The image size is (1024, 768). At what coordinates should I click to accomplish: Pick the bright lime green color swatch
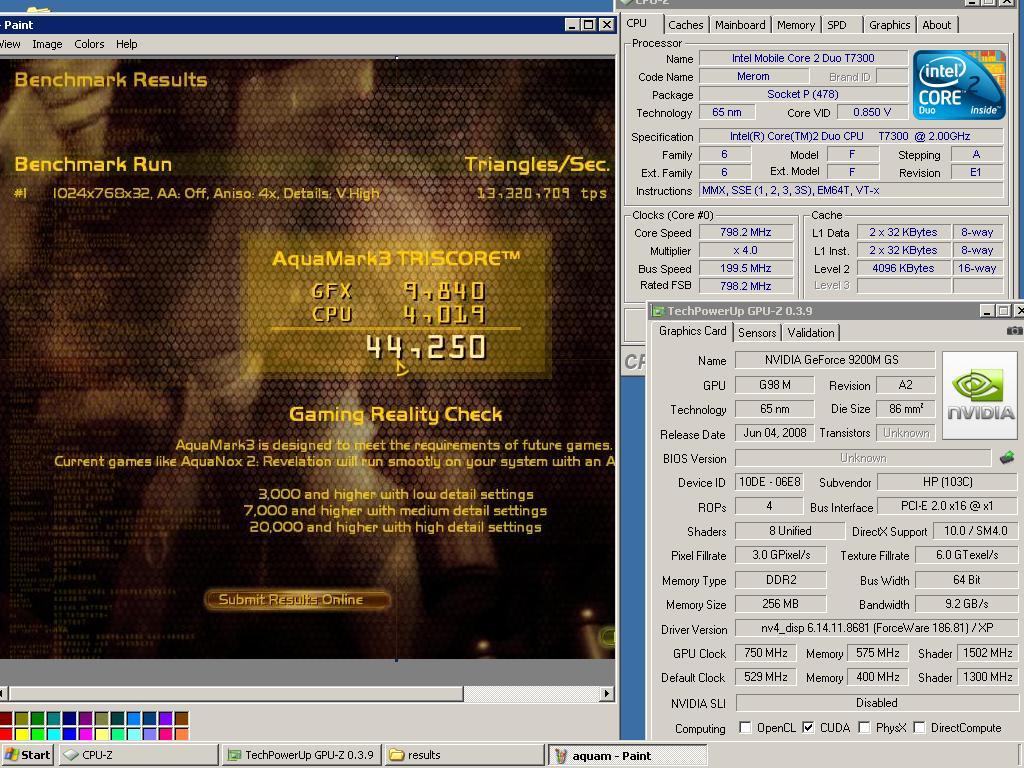[x=37, y=735]
